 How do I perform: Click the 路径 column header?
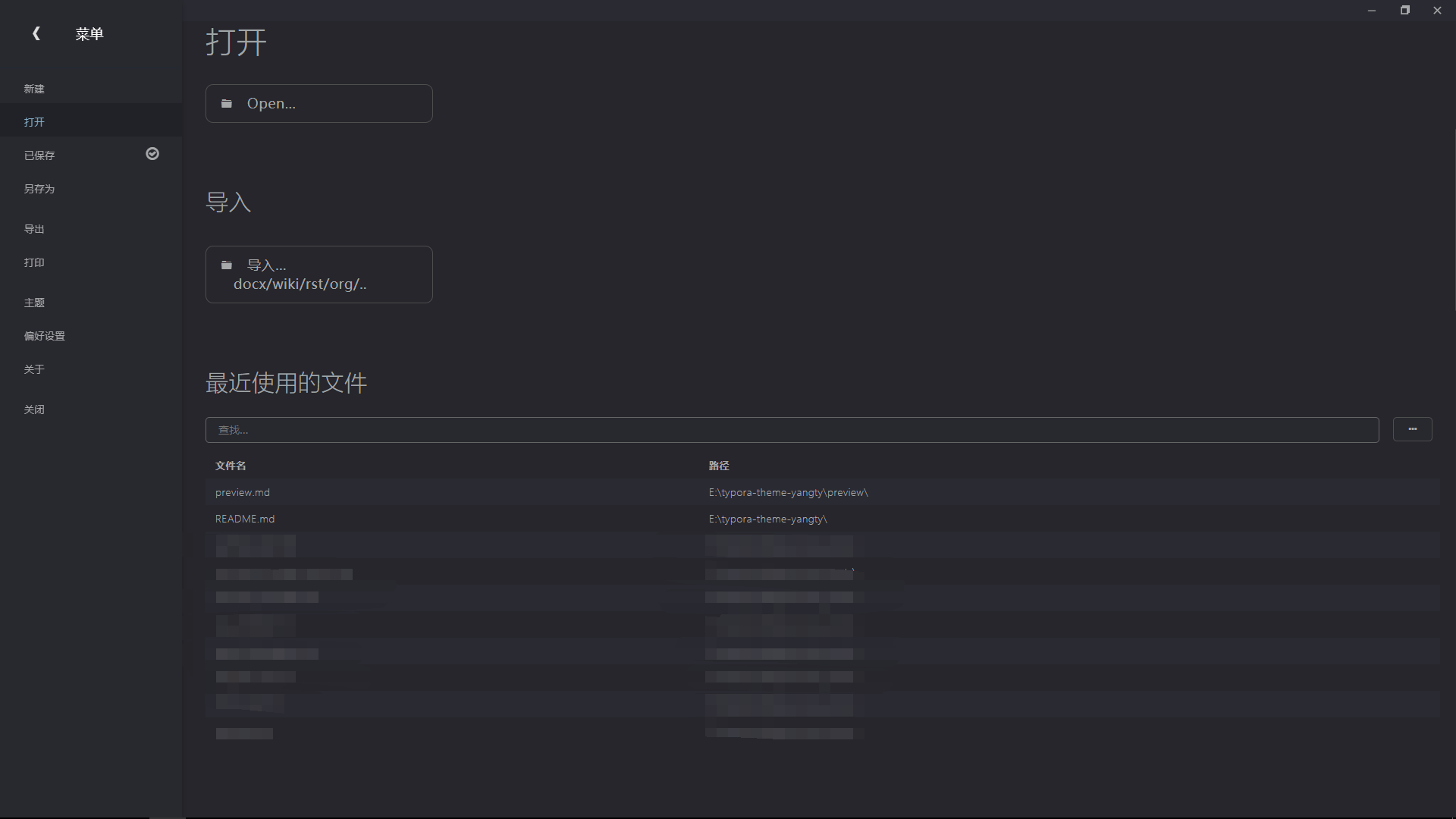719,466
